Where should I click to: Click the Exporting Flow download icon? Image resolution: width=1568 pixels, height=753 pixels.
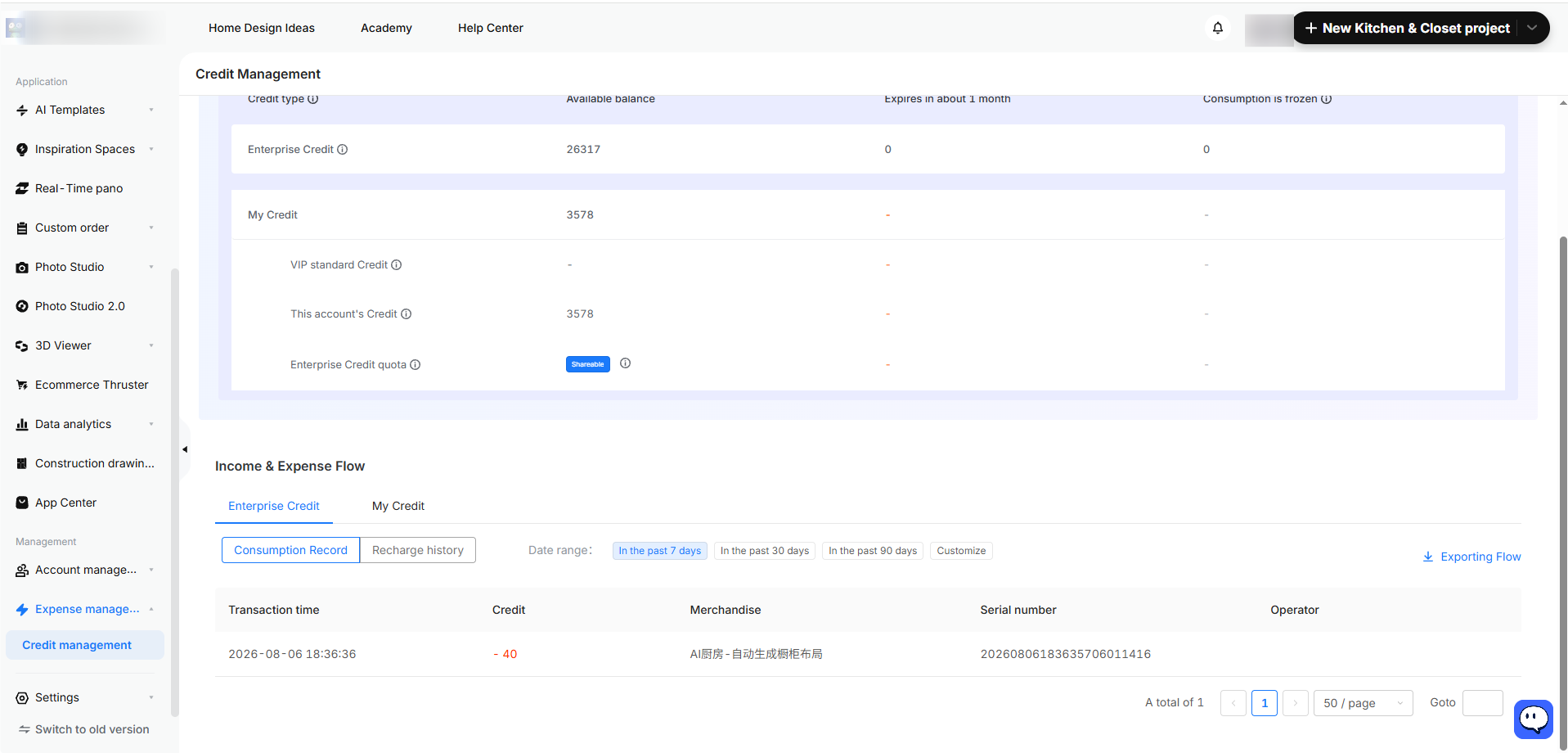tap(1428, 557)
